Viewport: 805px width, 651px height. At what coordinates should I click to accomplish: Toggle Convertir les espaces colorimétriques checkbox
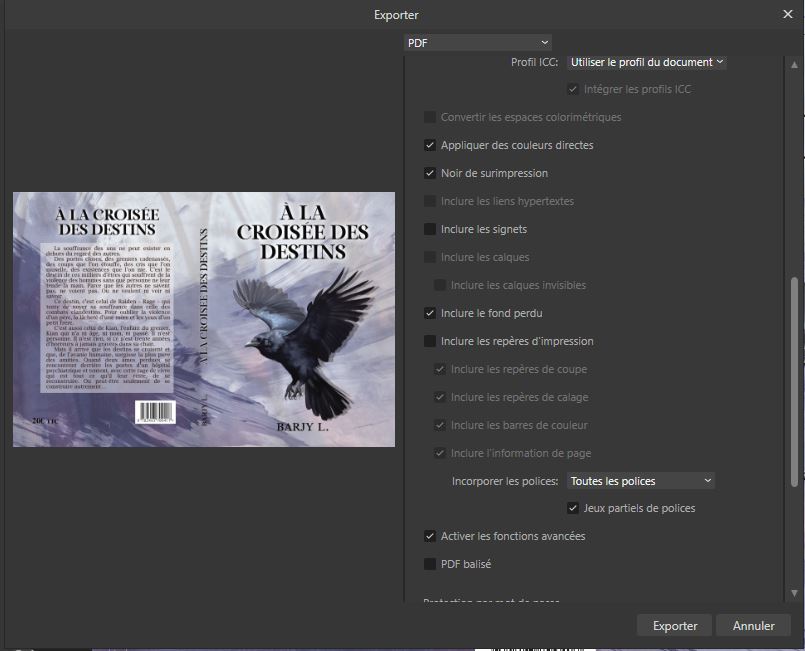pos(430,117)
